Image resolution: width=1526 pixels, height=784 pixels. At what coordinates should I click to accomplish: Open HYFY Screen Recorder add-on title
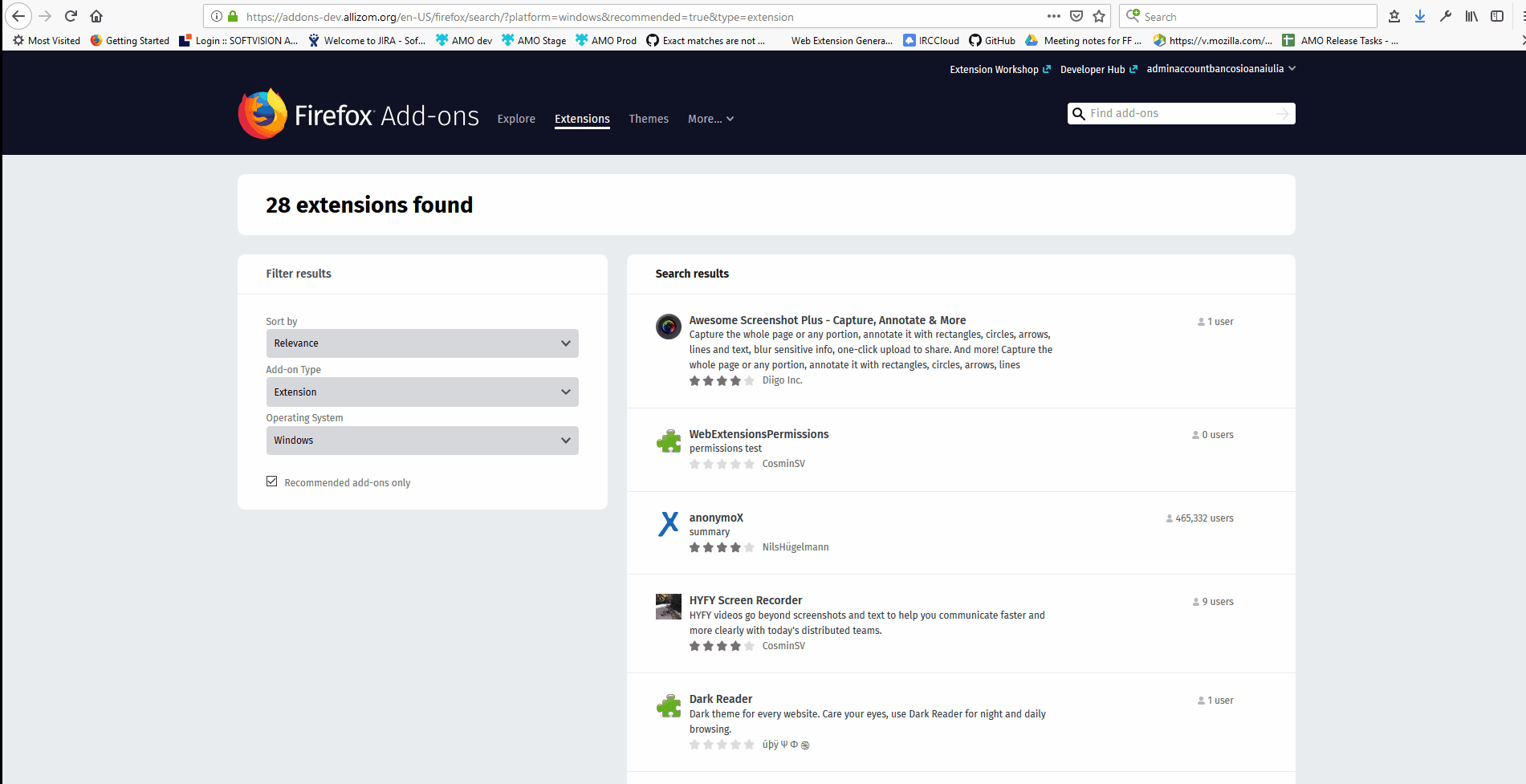pos(746,600)
